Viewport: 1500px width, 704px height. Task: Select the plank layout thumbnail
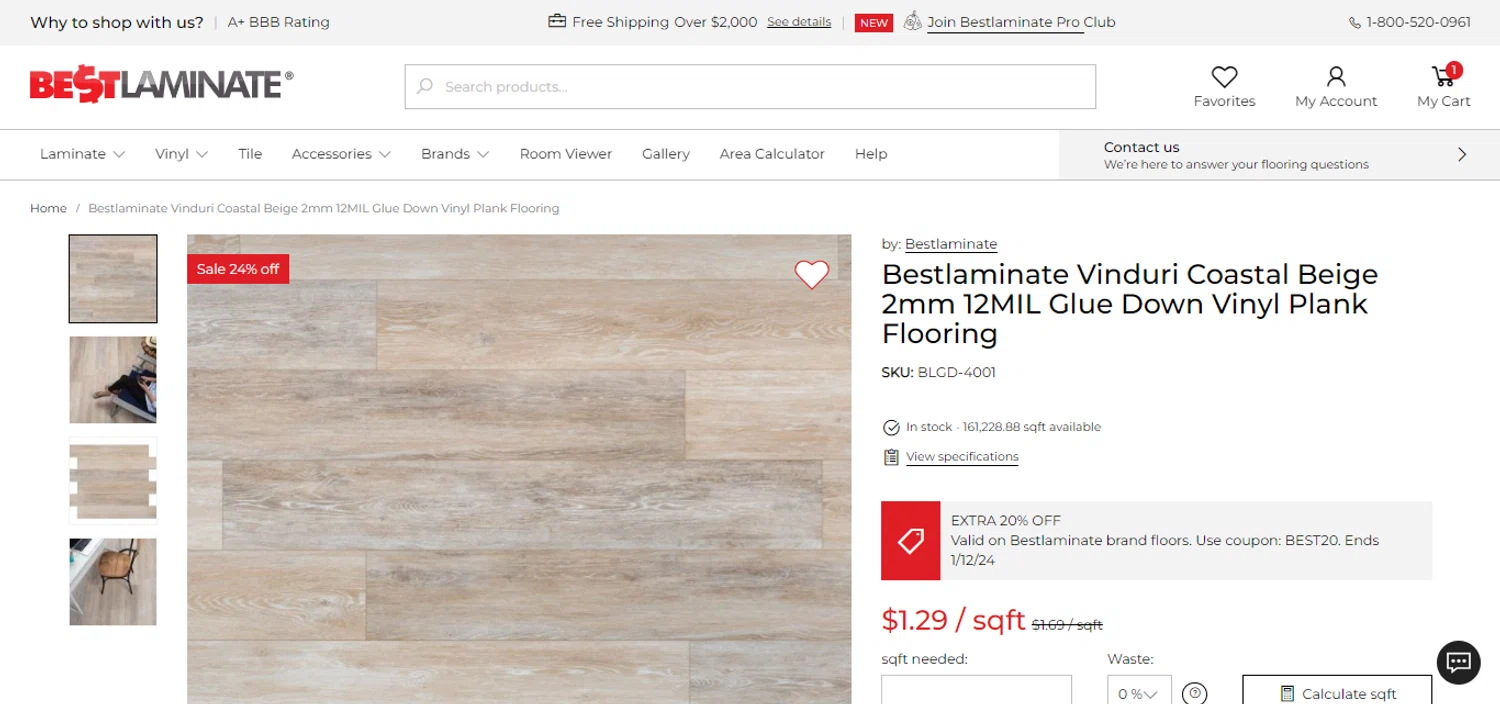pos(113,481)
